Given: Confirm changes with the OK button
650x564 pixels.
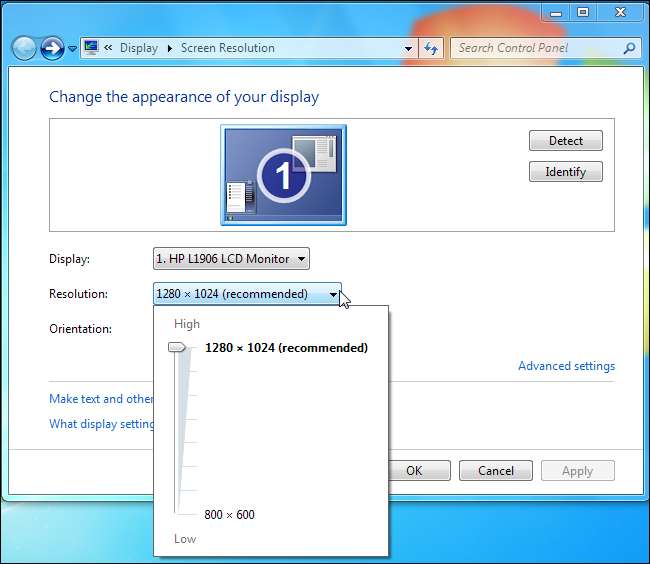Looking at the screenshot, I should pyautogui.click(x=414, y=471).
